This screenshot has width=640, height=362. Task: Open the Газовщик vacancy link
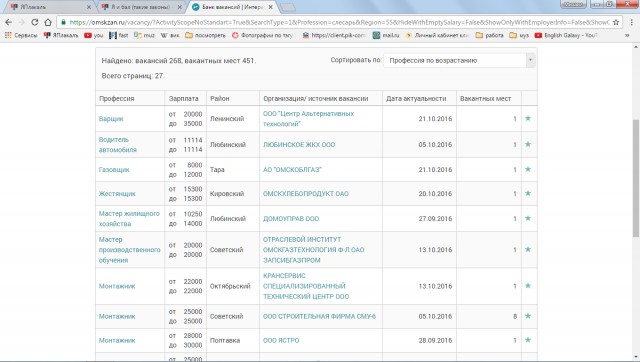[114, 169]
